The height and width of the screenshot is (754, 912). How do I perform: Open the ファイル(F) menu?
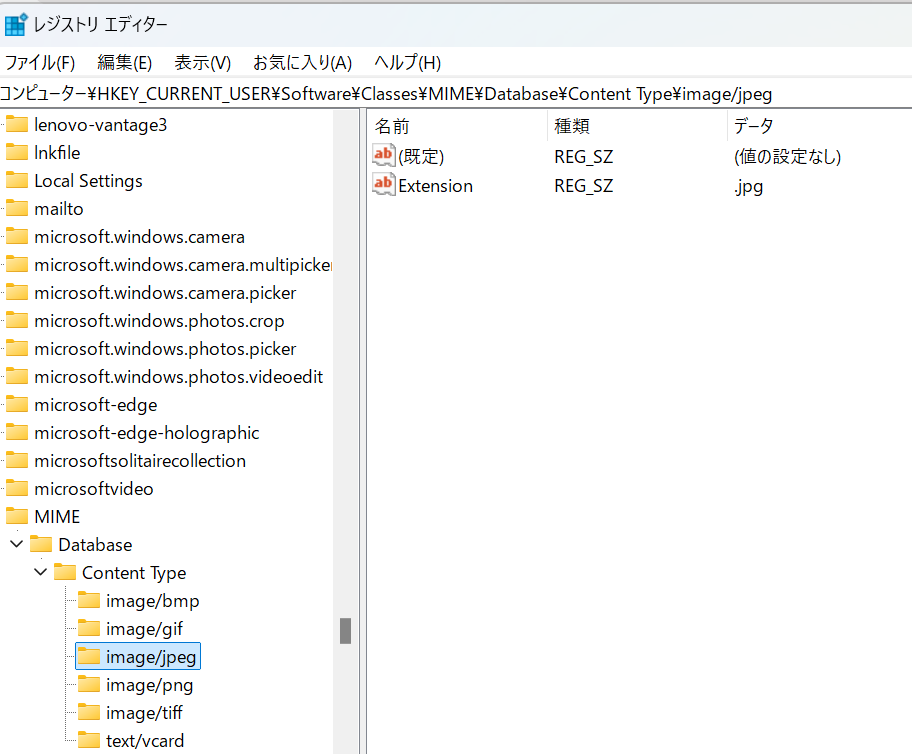click(40, 62)
